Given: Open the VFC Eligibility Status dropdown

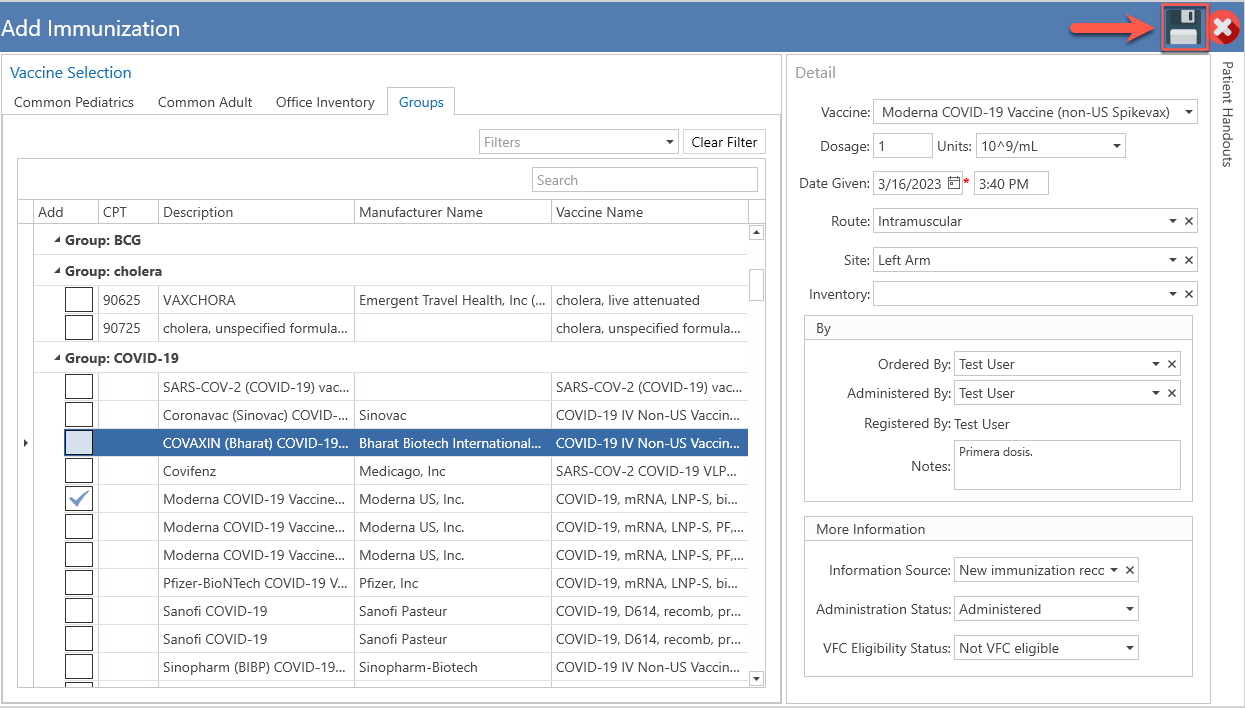Looking at the screenshot, I should tap(1047, 648).
